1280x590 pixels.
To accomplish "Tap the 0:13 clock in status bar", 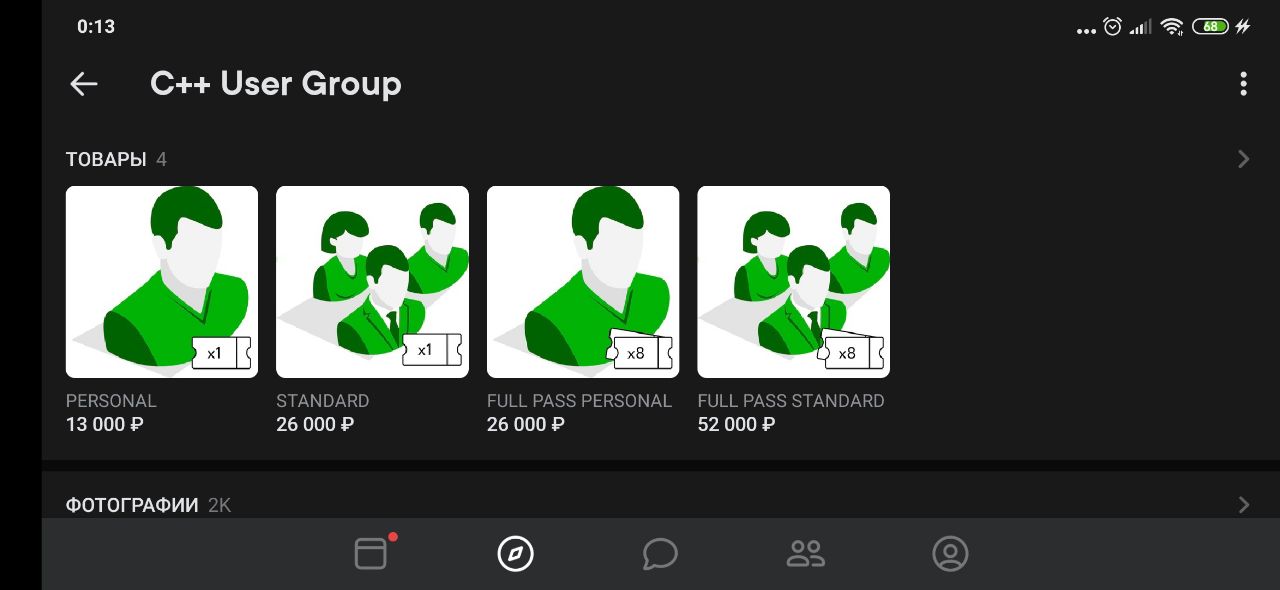I will tap(96, 27).
